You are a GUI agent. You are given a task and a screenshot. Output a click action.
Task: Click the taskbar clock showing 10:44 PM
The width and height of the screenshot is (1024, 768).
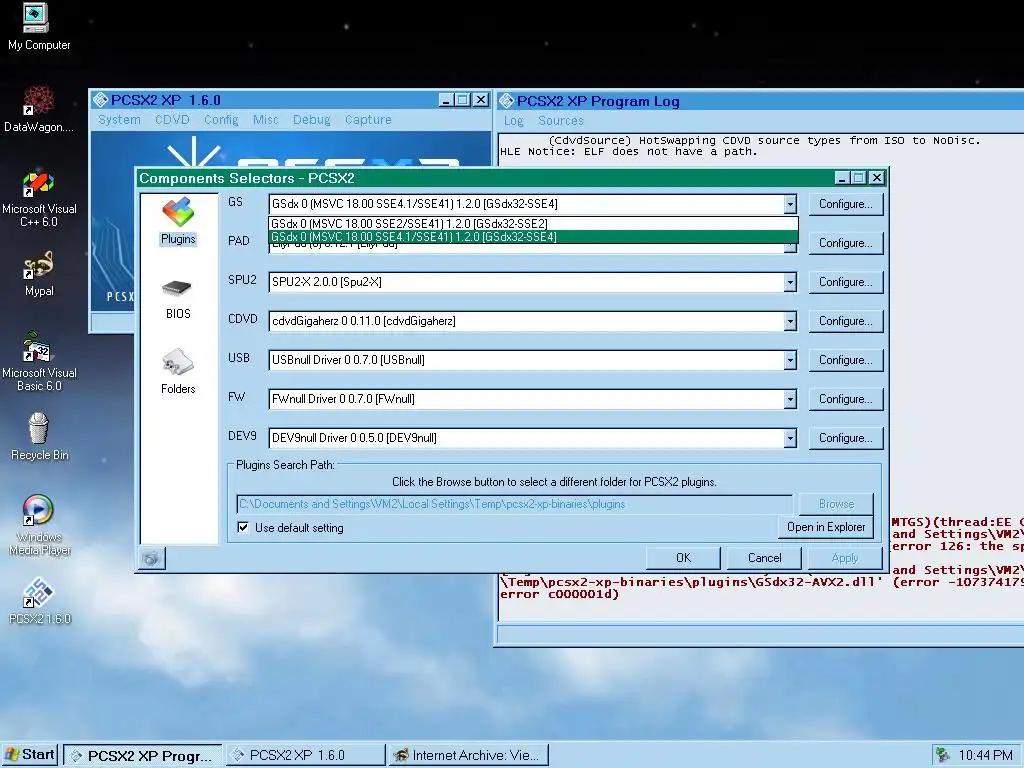pyautogui.click(x=985, y=756)
